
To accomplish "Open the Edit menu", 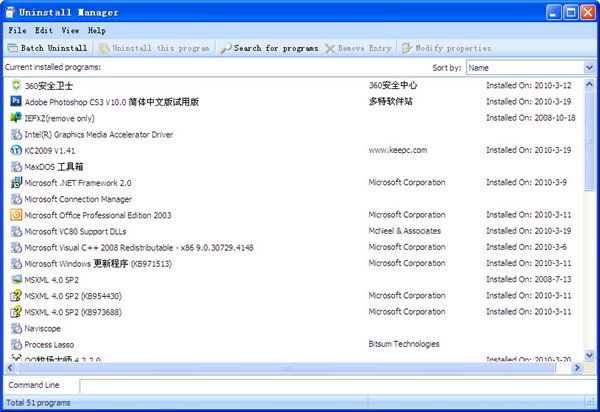I will tap(44, 30).
